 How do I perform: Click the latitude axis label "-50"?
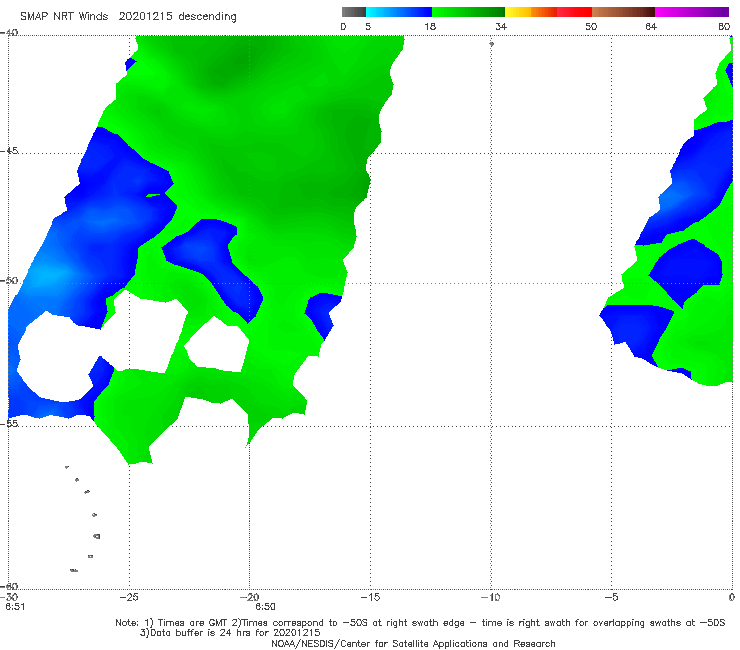[x=9, y=281]
